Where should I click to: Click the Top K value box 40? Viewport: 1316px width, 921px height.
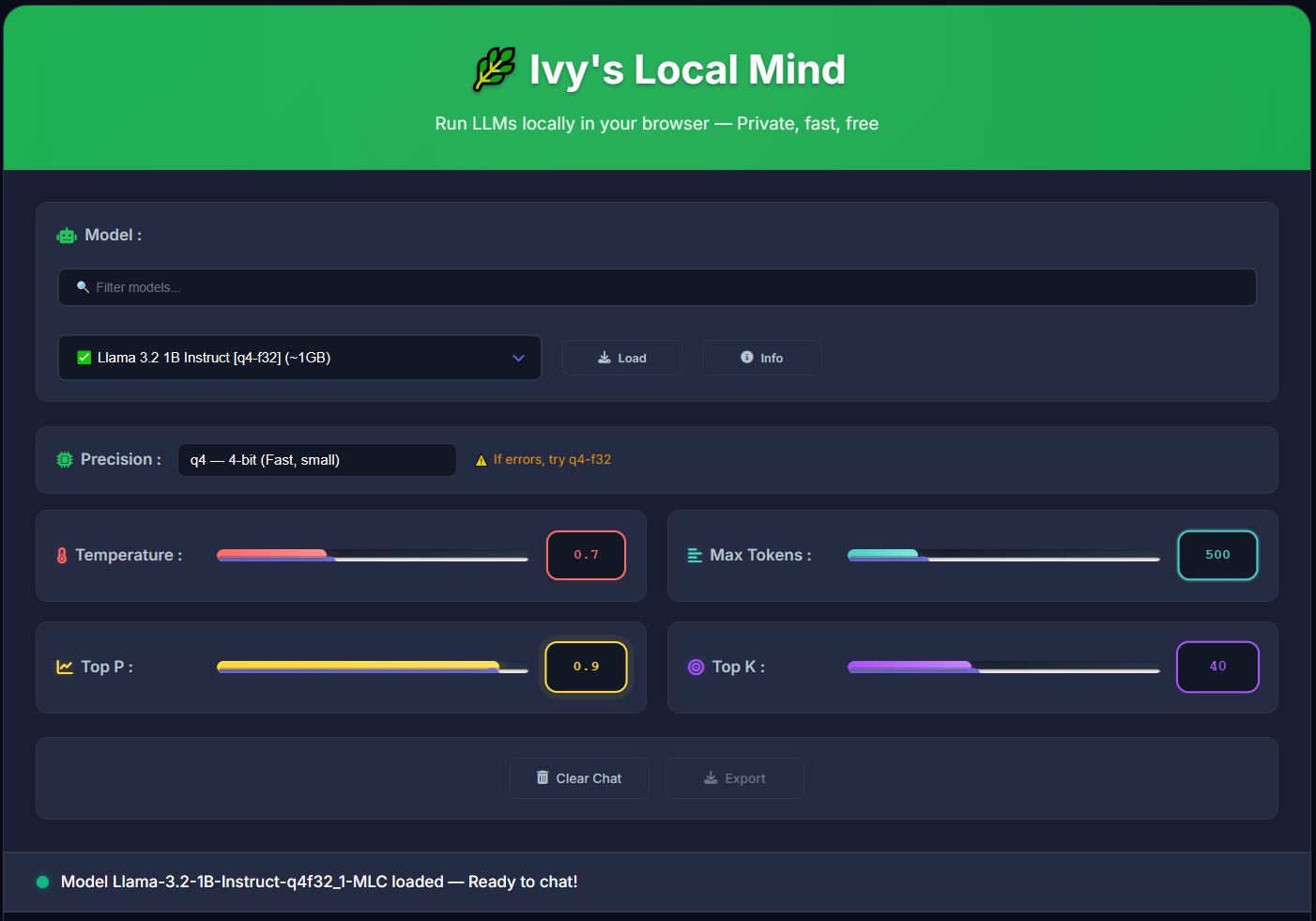pos(1217,667)
